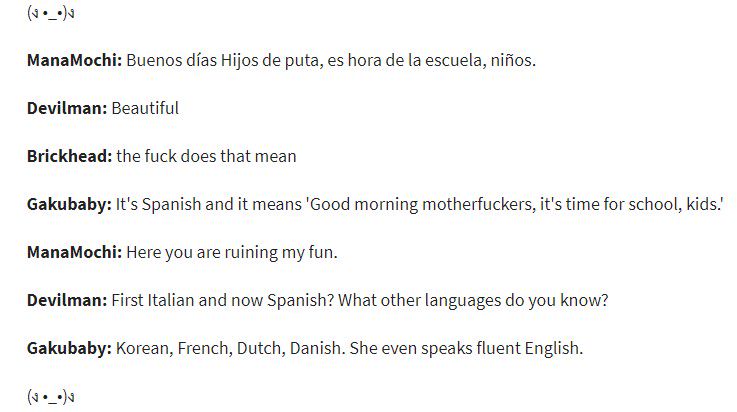Screen dimensions: 737x412
Task: Click the word 'Italian' in Devilman's question
Action: click(x=171, y=300)
